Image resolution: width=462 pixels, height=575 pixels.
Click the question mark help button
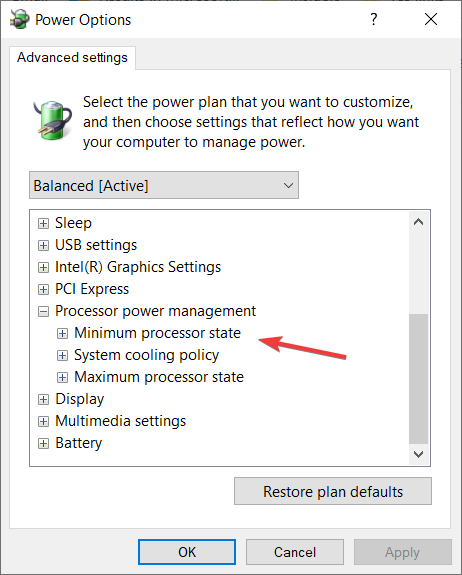pyautogui.click(x=373, y=19)
